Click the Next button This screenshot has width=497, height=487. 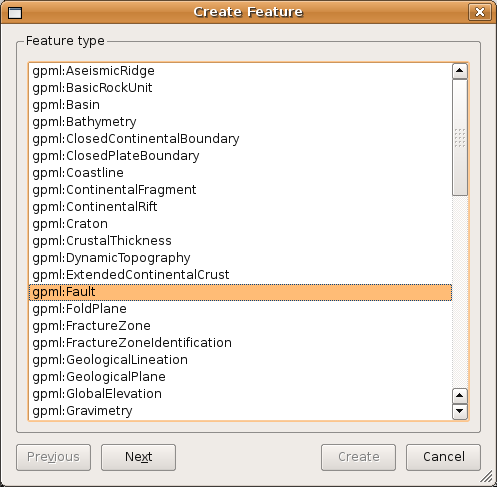[138, 457]
